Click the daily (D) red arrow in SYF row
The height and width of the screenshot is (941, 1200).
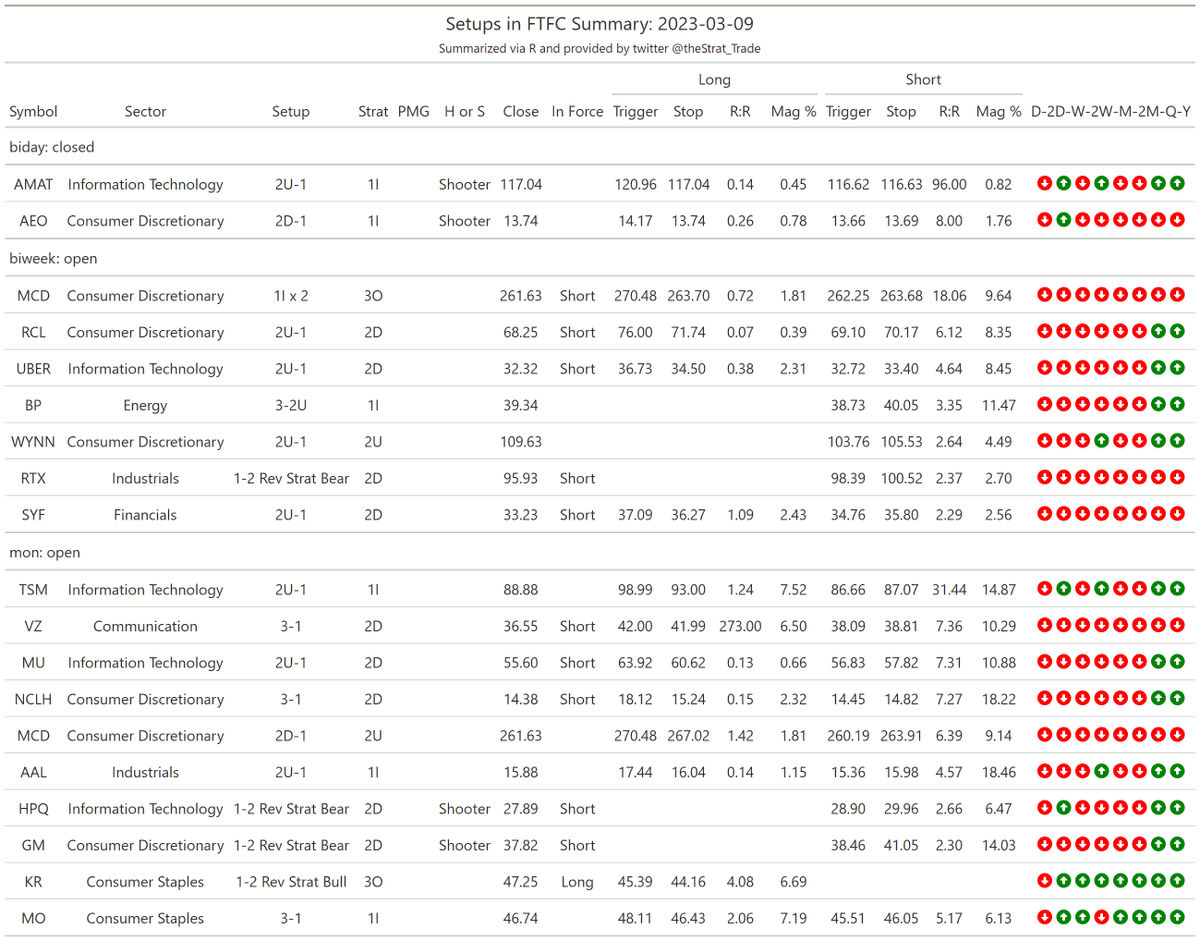point(1044,514)
